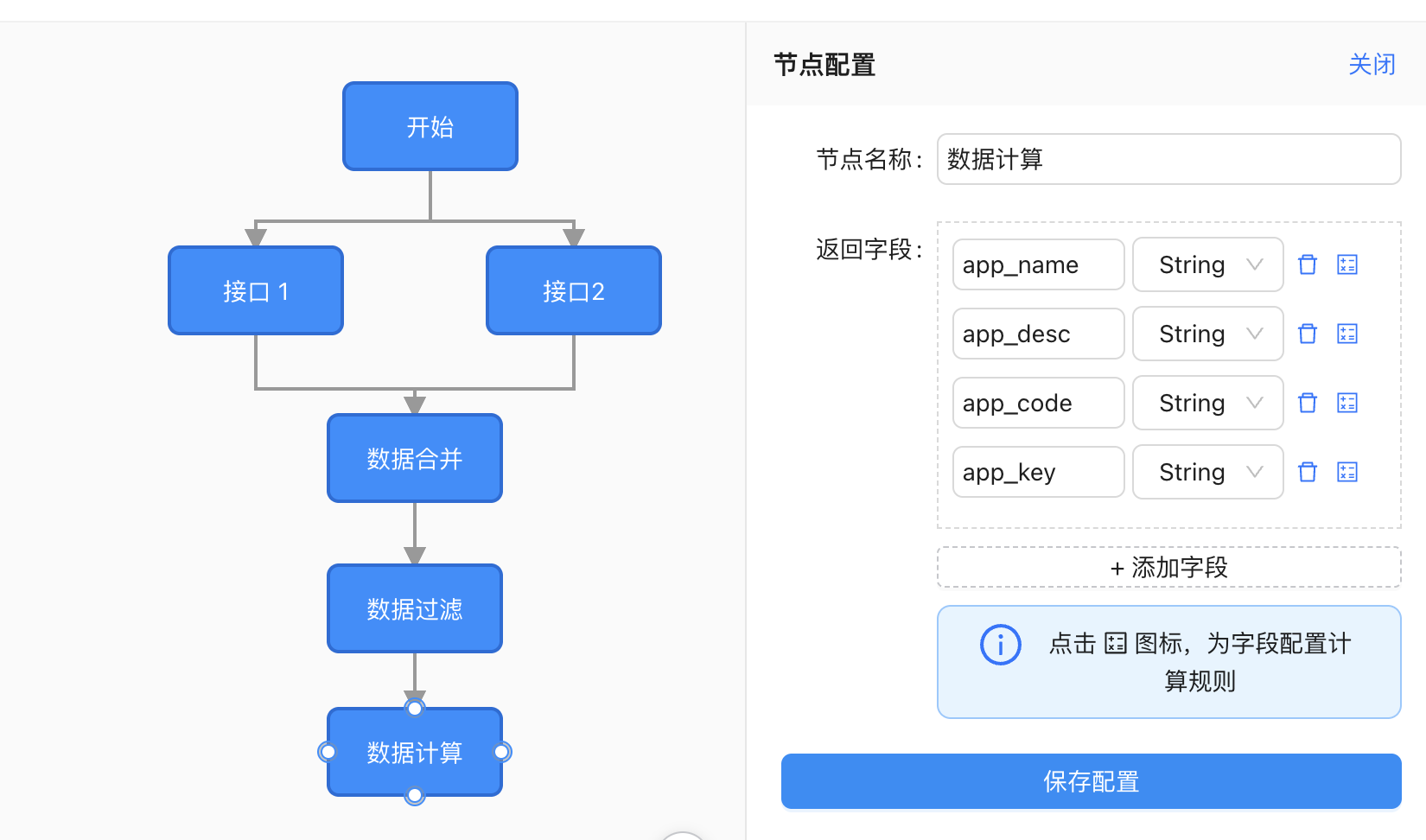
Task: Open type selector for app_key field
Action: click(1207, 472)
